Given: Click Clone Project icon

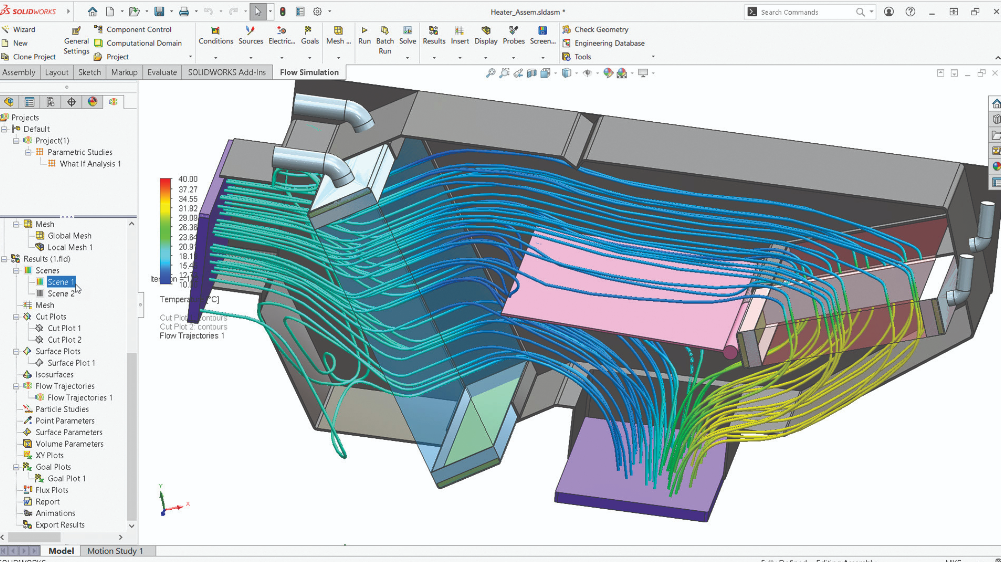Looking at the screenshot, I should coord(5,57).
